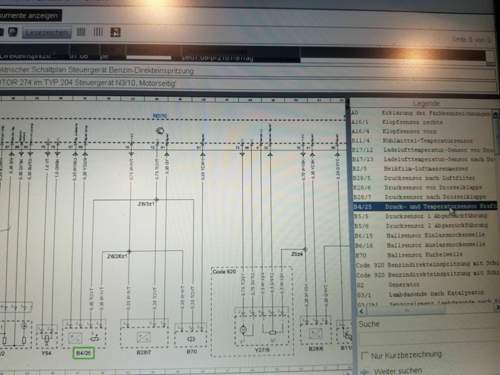Image resolution: width=500 pixels, height=375 pixels.
Task: Click the dark export icon in toolbar
Action: tap(115, 32)
